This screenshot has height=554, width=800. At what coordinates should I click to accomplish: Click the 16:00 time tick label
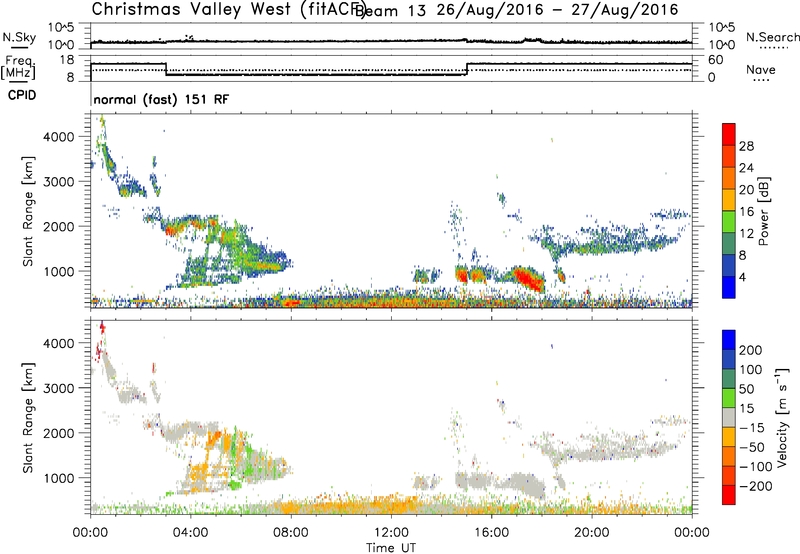[491, 533]
